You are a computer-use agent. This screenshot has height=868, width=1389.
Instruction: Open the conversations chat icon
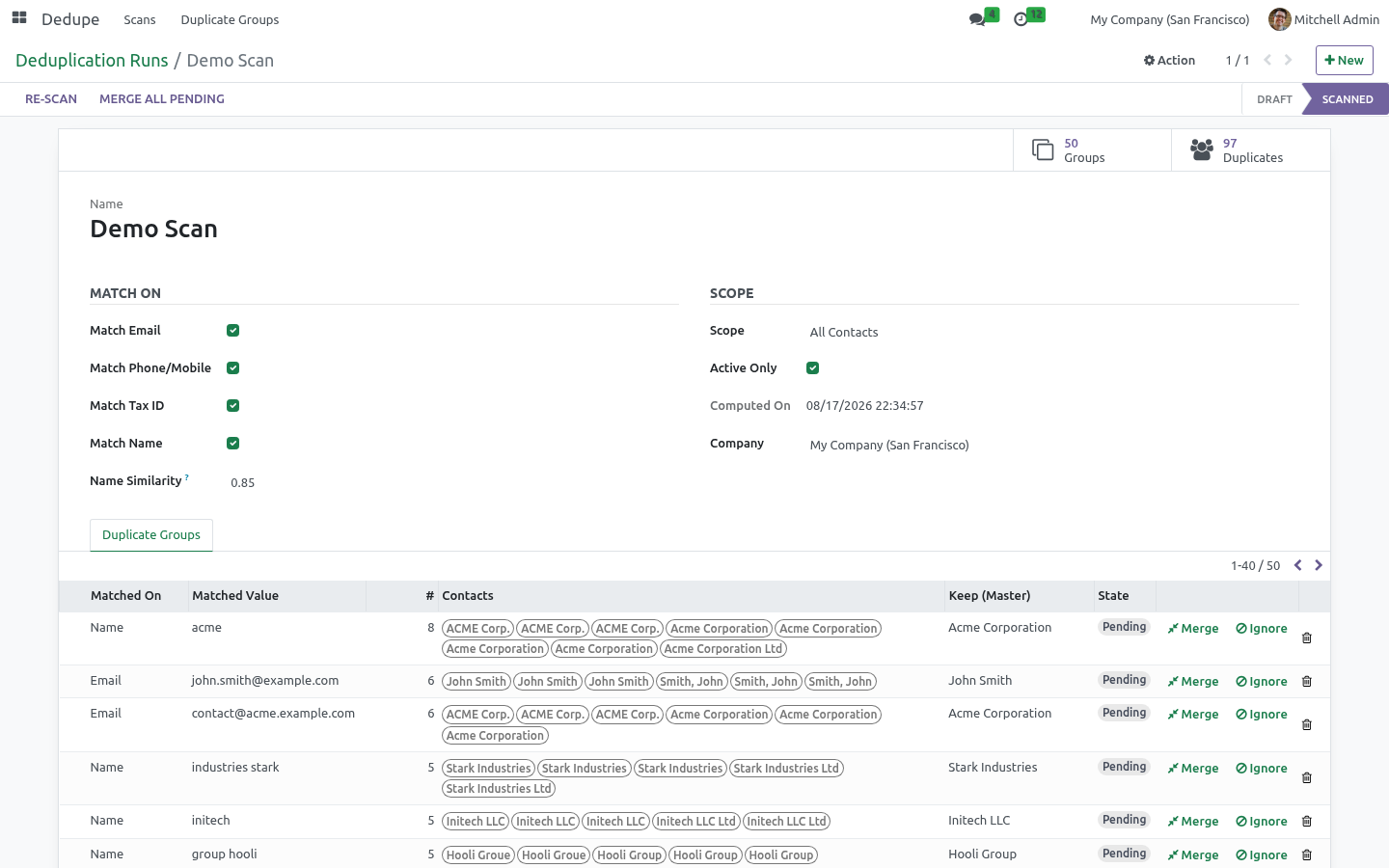[x=978, y=19]
